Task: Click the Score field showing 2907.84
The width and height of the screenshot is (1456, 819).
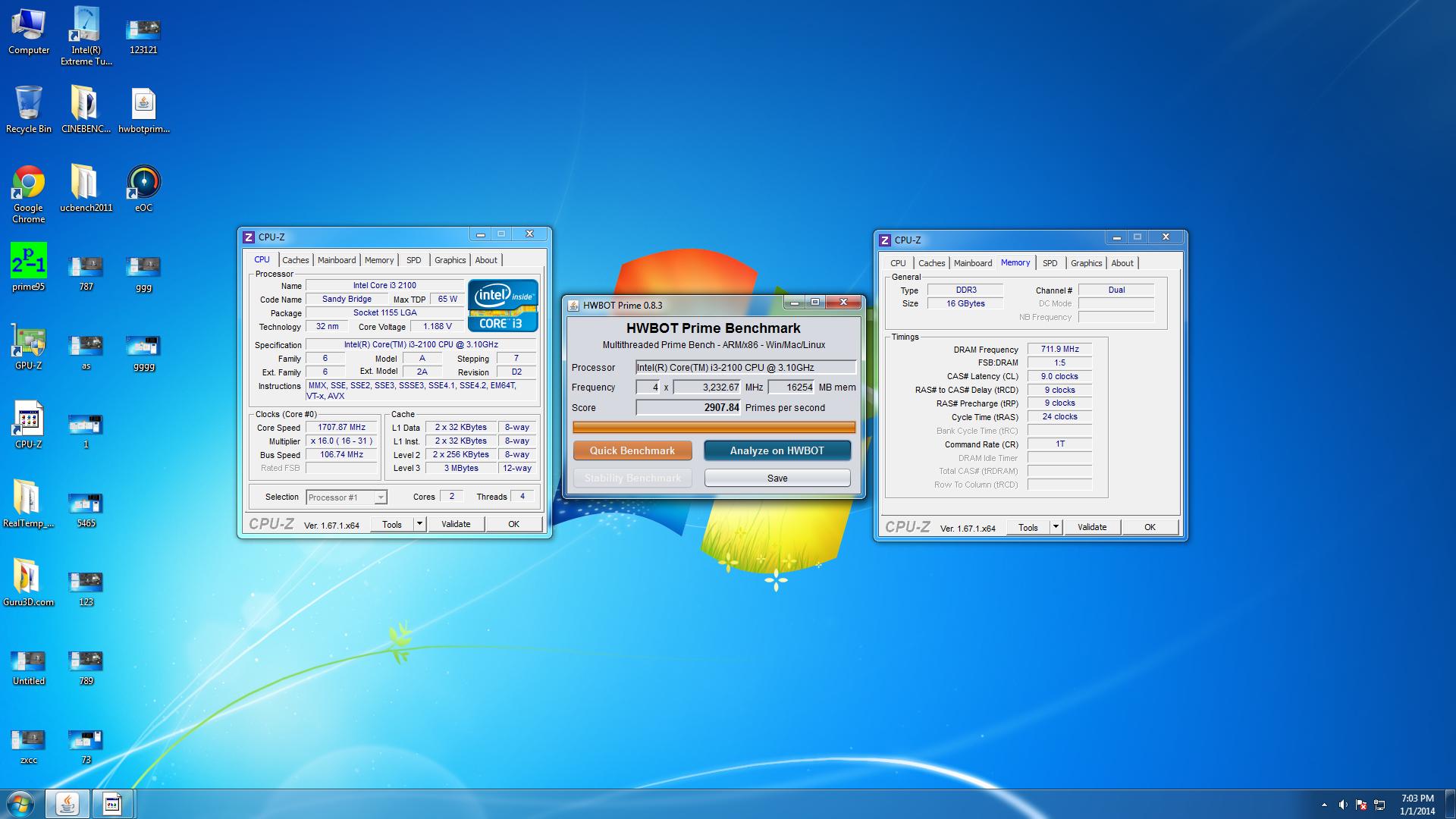Action: (689, 407)
